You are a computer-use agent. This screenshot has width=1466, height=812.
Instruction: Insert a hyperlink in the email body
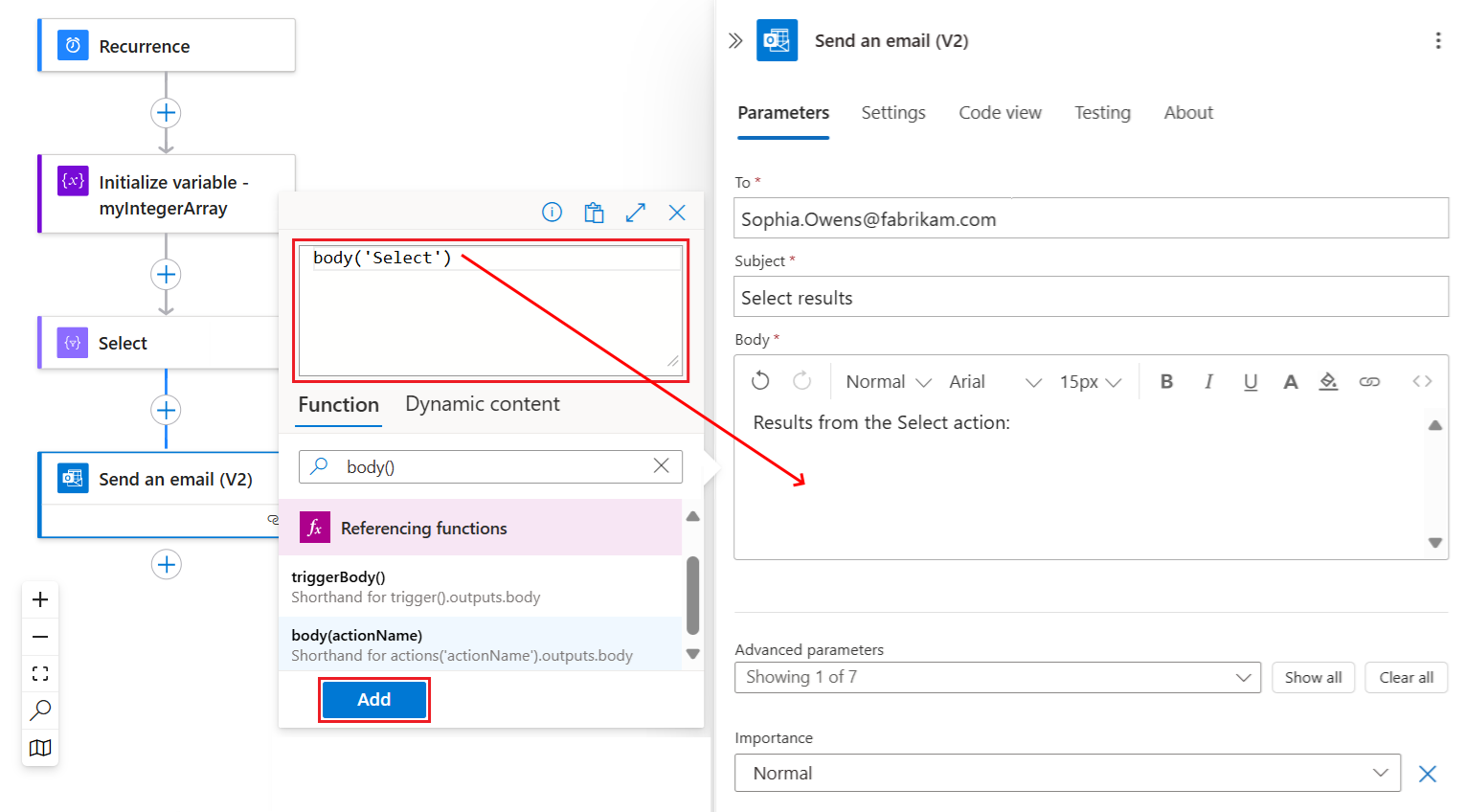(x=1369, y=381)
